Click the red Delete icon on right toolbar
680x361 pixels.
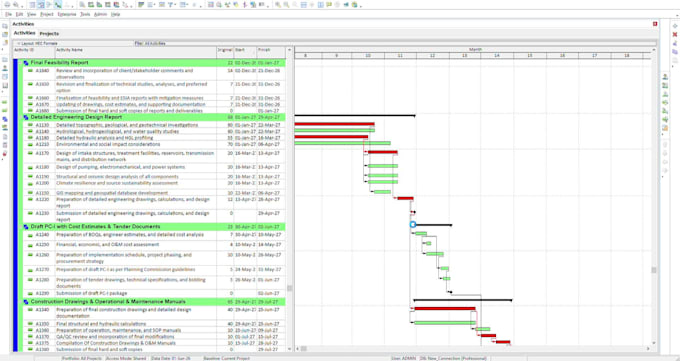(x=675, y=34)
